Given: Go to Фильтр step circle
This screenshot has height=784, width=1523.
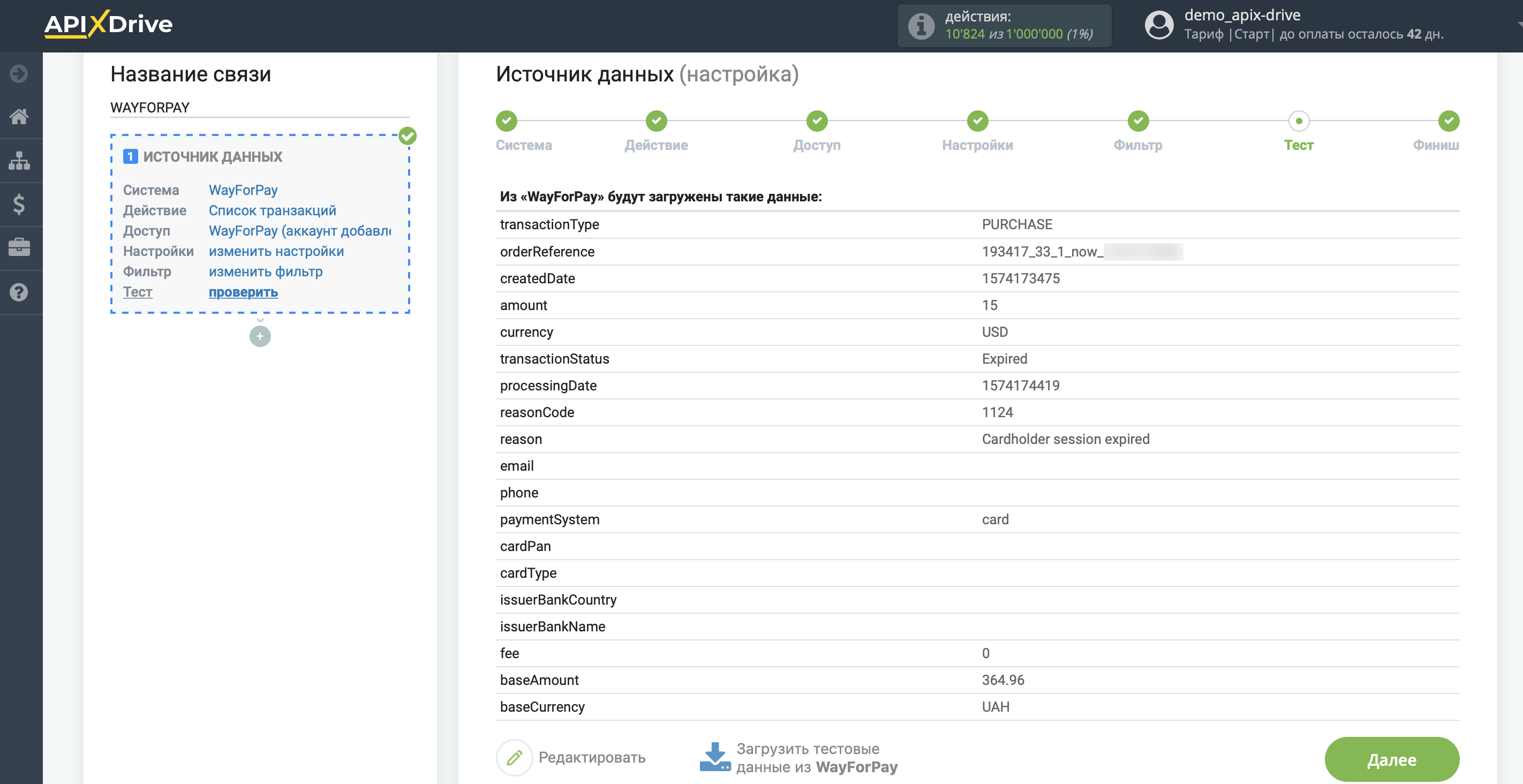Looking at the screenshot, I should (x=1138, y=120).
